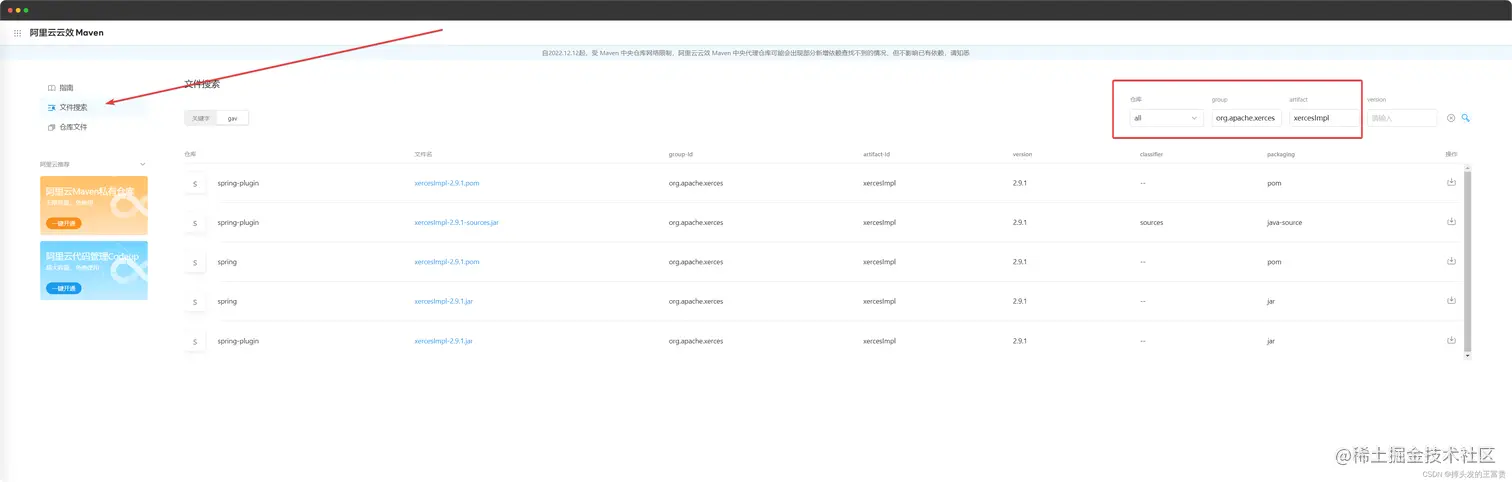The image size is (1512, 482).
Task: Click the results list vertical scrollbar thumb
Action: point(1467,260)
